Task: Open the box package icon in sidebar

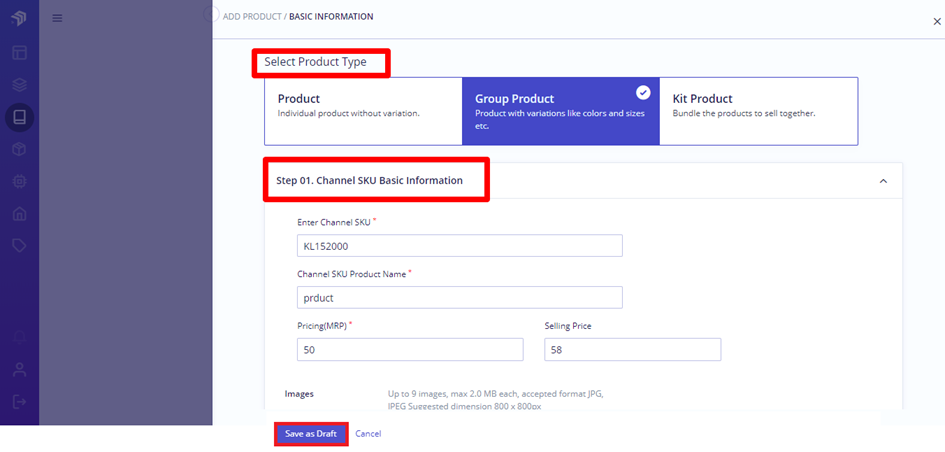Action: pos(19,149)
